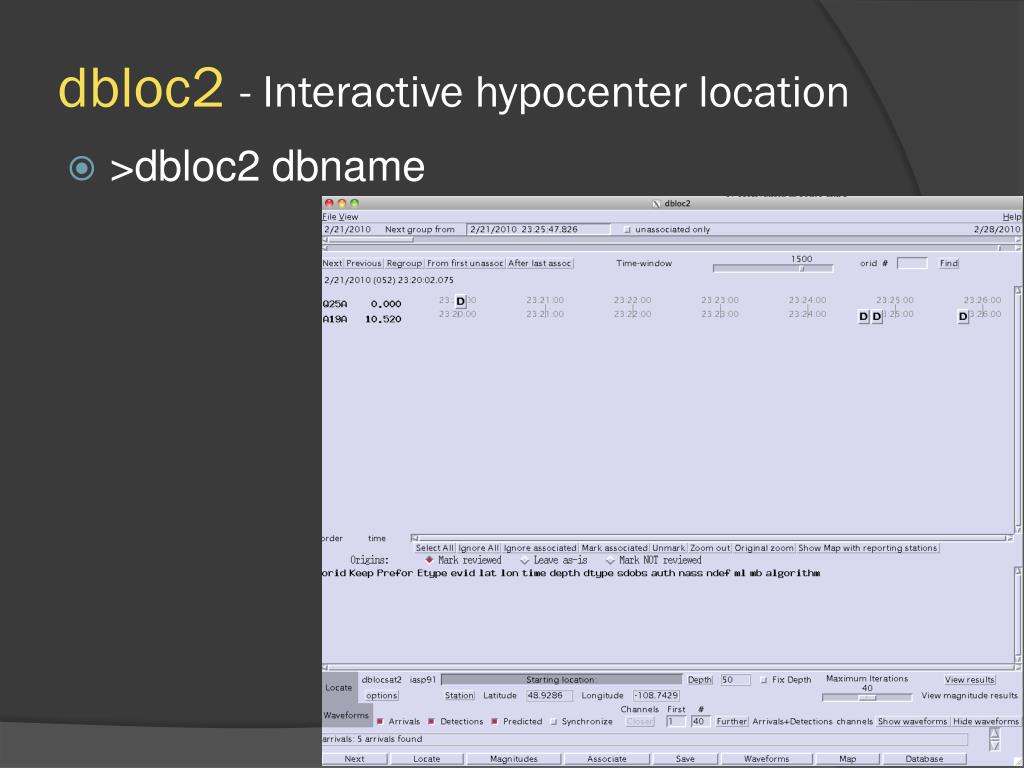Click the Next button beside Previous
The width and height of the screenshot is (1024, 768).
coord(332,263)
